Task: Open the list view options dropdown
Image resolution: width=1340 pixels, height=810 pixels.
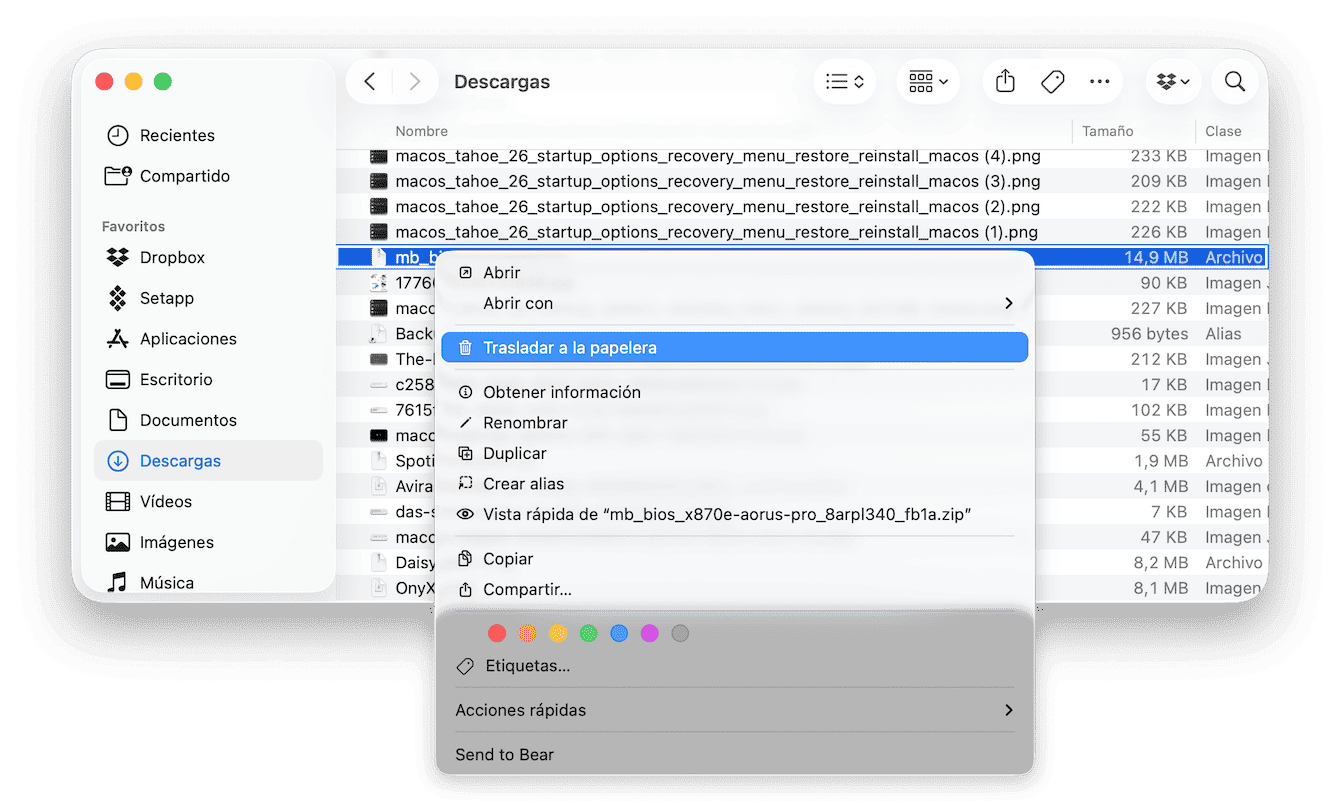Action: pos(845,82)
